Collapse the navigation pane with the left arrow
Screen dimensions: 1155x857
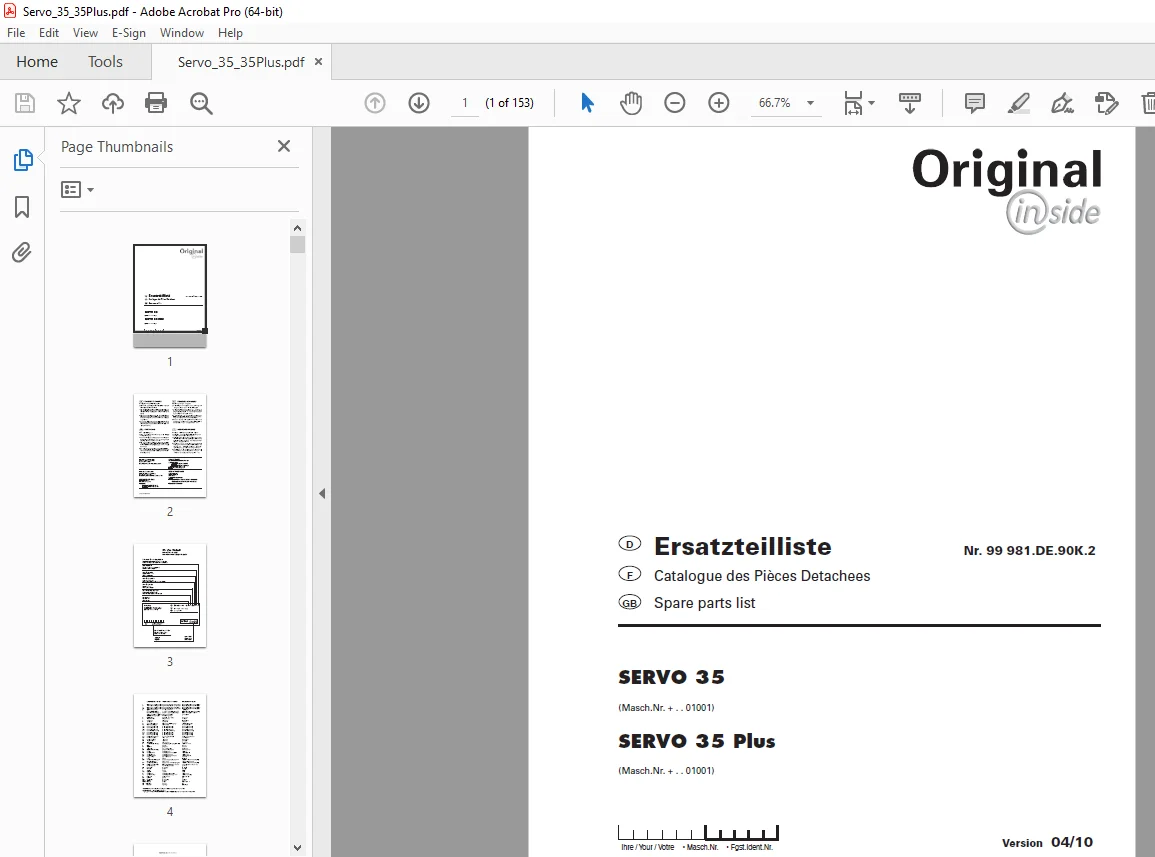click(322, 494)
